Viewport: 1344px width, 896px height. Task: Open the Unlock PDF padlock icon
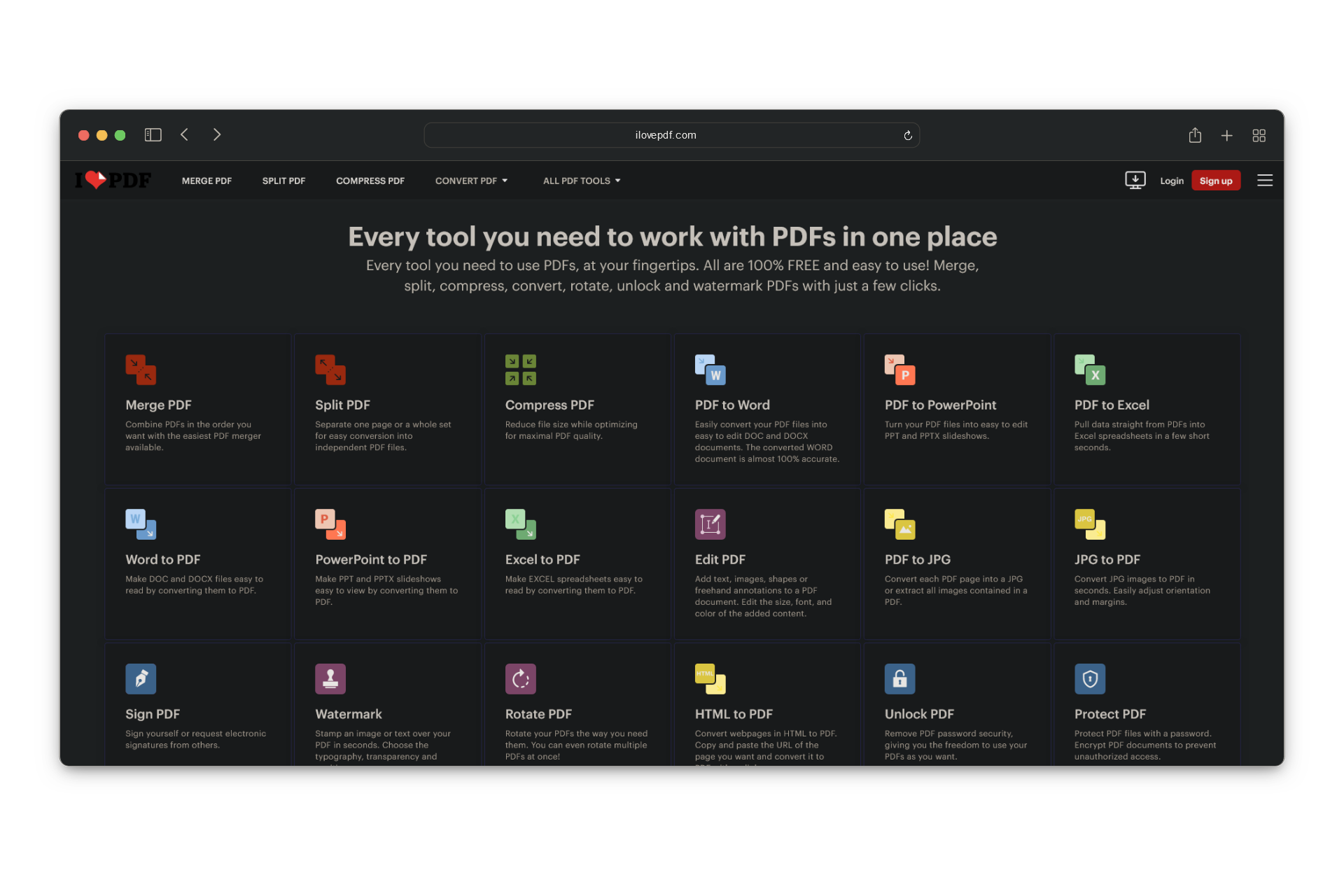pyautogui.click(x=899, y=679)
